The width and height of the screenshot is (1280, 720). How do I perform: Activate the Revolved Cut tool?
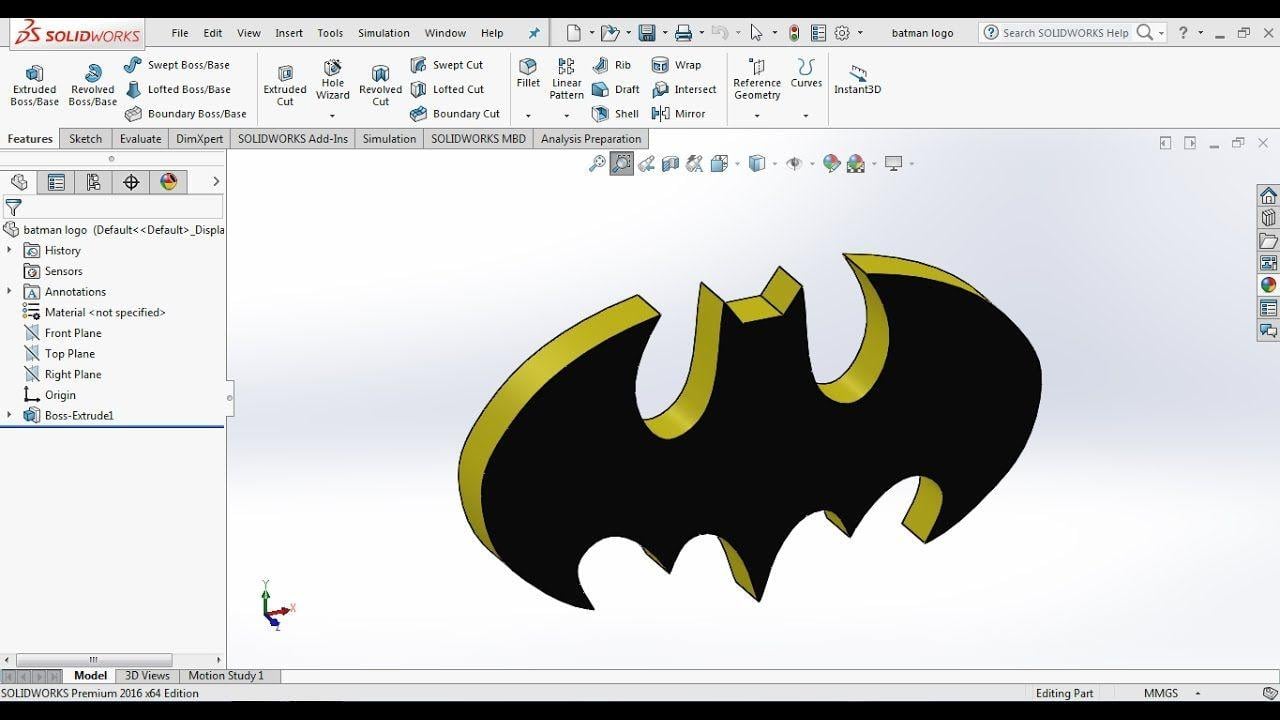[x=380, y=85]
